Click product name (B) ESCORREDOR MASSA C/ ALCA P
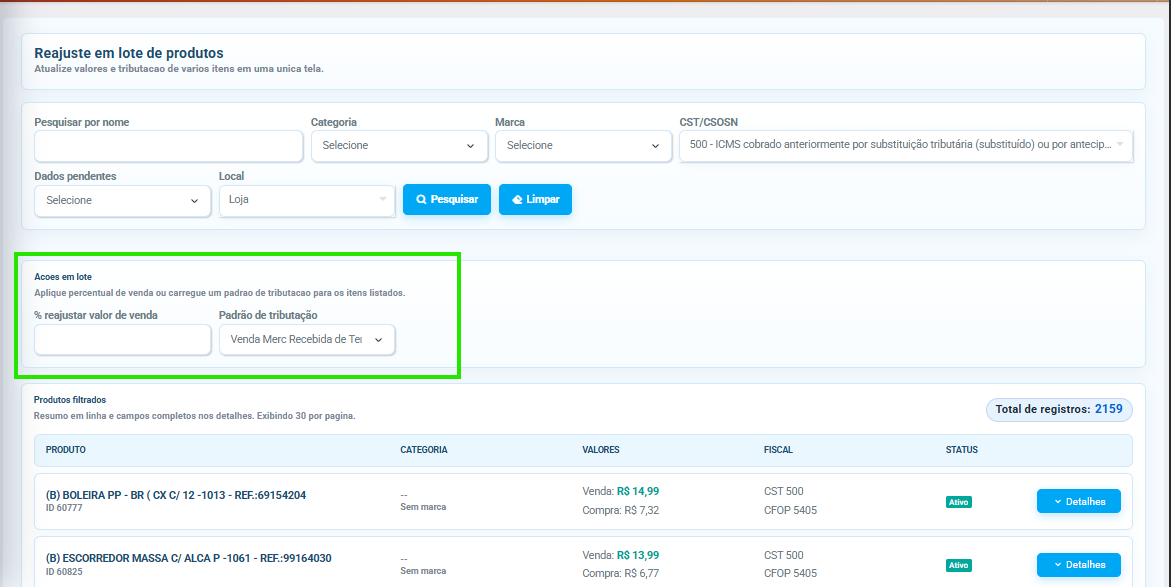1171x587 pixels. 189,559
